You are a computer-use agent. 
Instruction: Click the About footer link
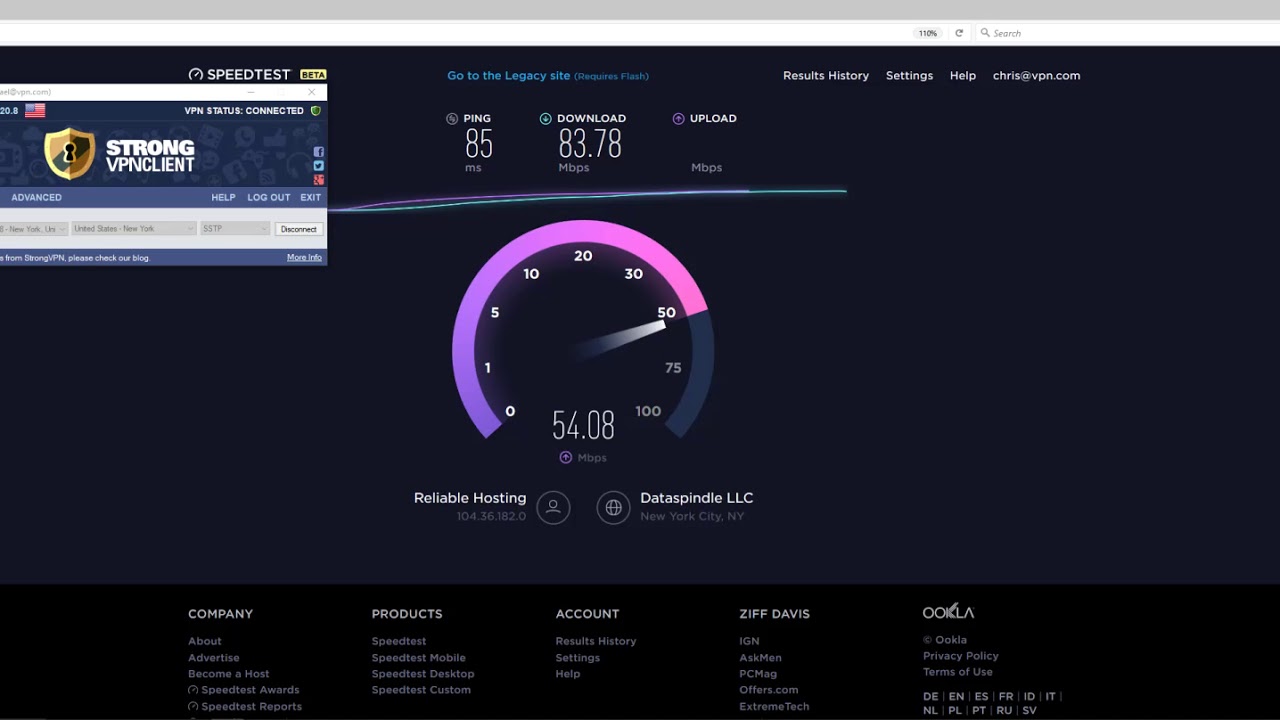tap(205, 641)
